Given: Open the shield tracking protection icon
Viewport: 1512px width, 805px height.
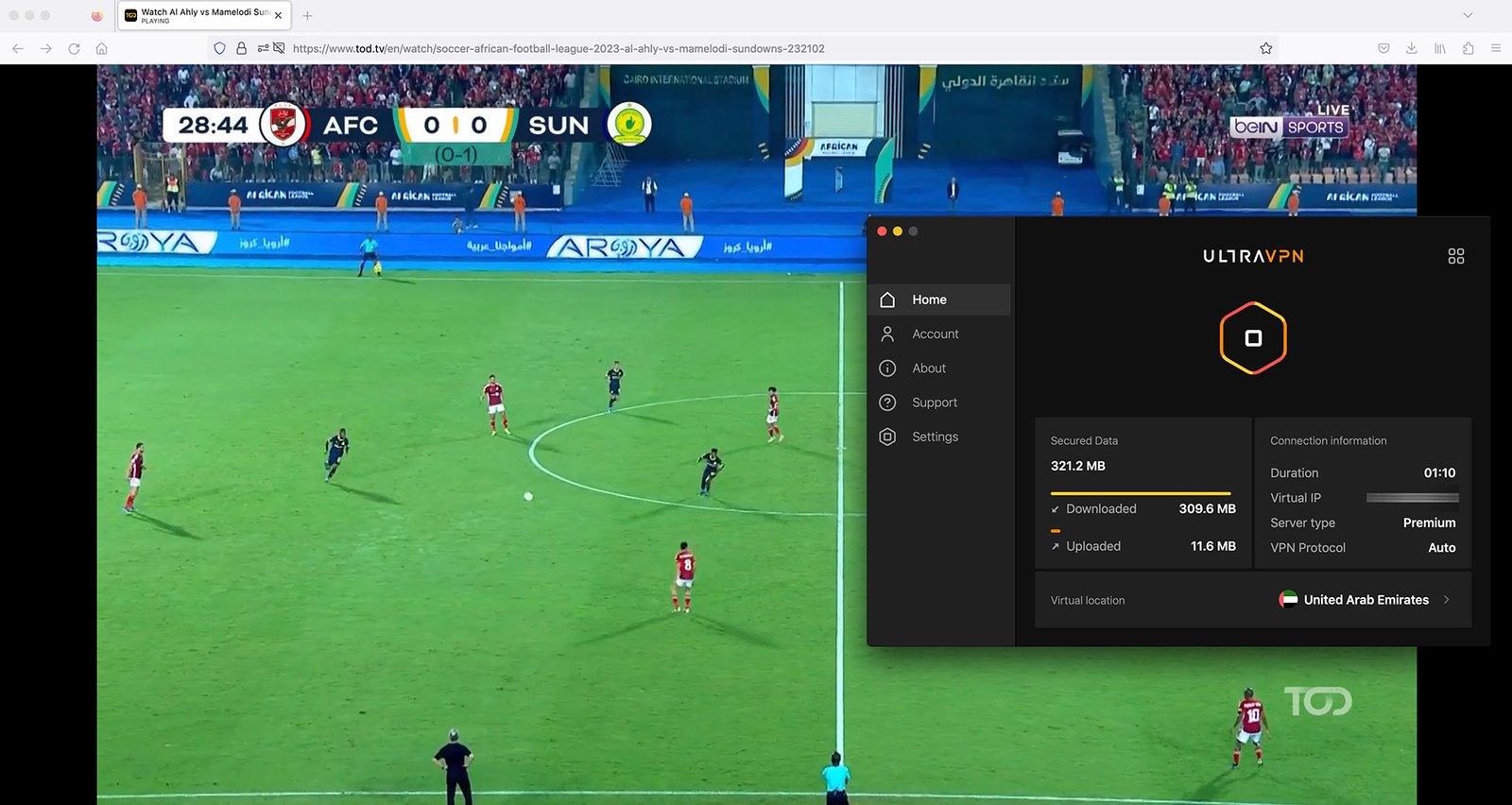Looking at the screenshot, I should (219, 48).
